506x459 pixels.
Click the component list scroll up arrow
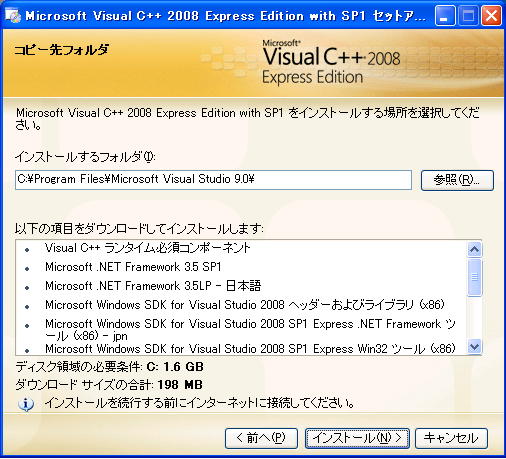(474, 249)
